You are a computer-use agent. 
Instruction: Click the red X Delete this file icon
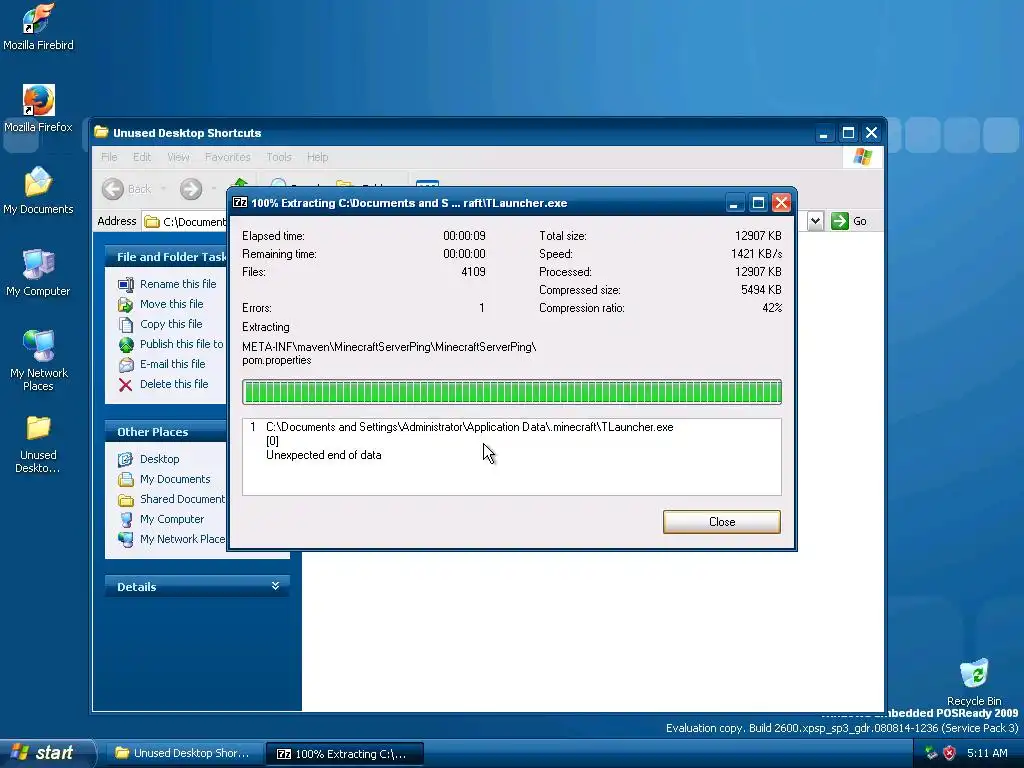click(125, 385)
